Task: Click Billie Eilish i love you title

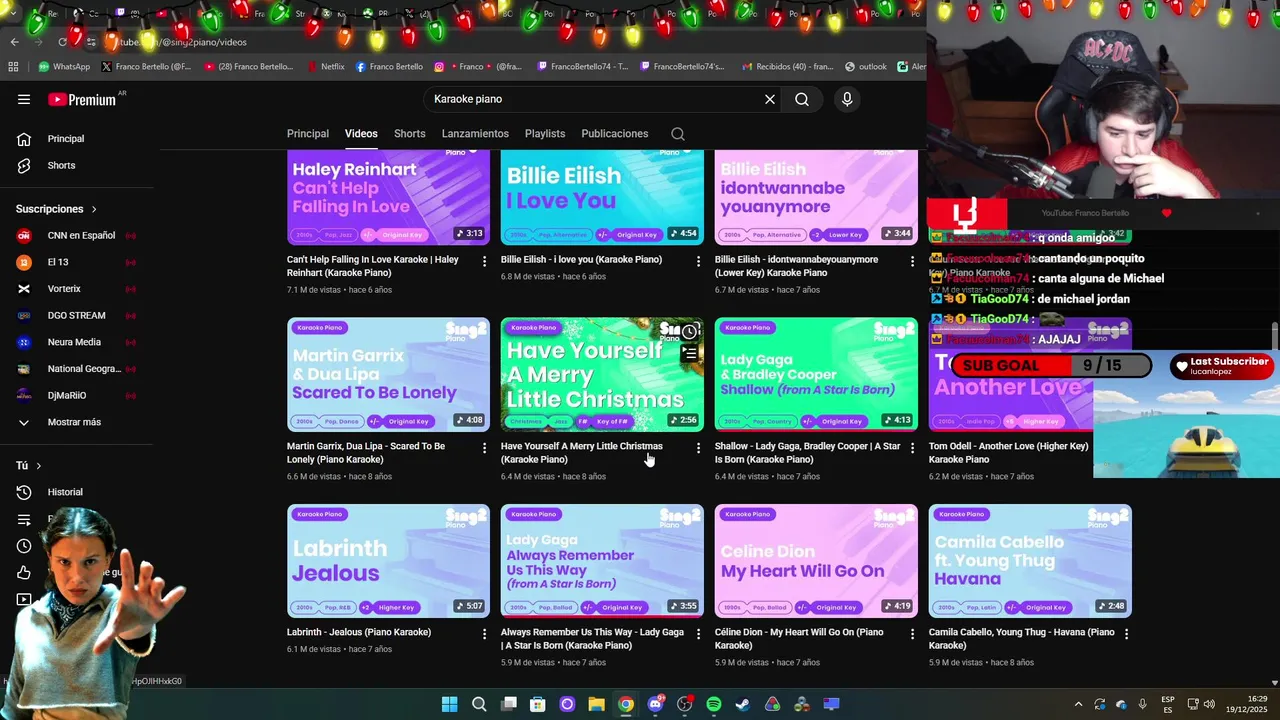Action: (581, 259)
